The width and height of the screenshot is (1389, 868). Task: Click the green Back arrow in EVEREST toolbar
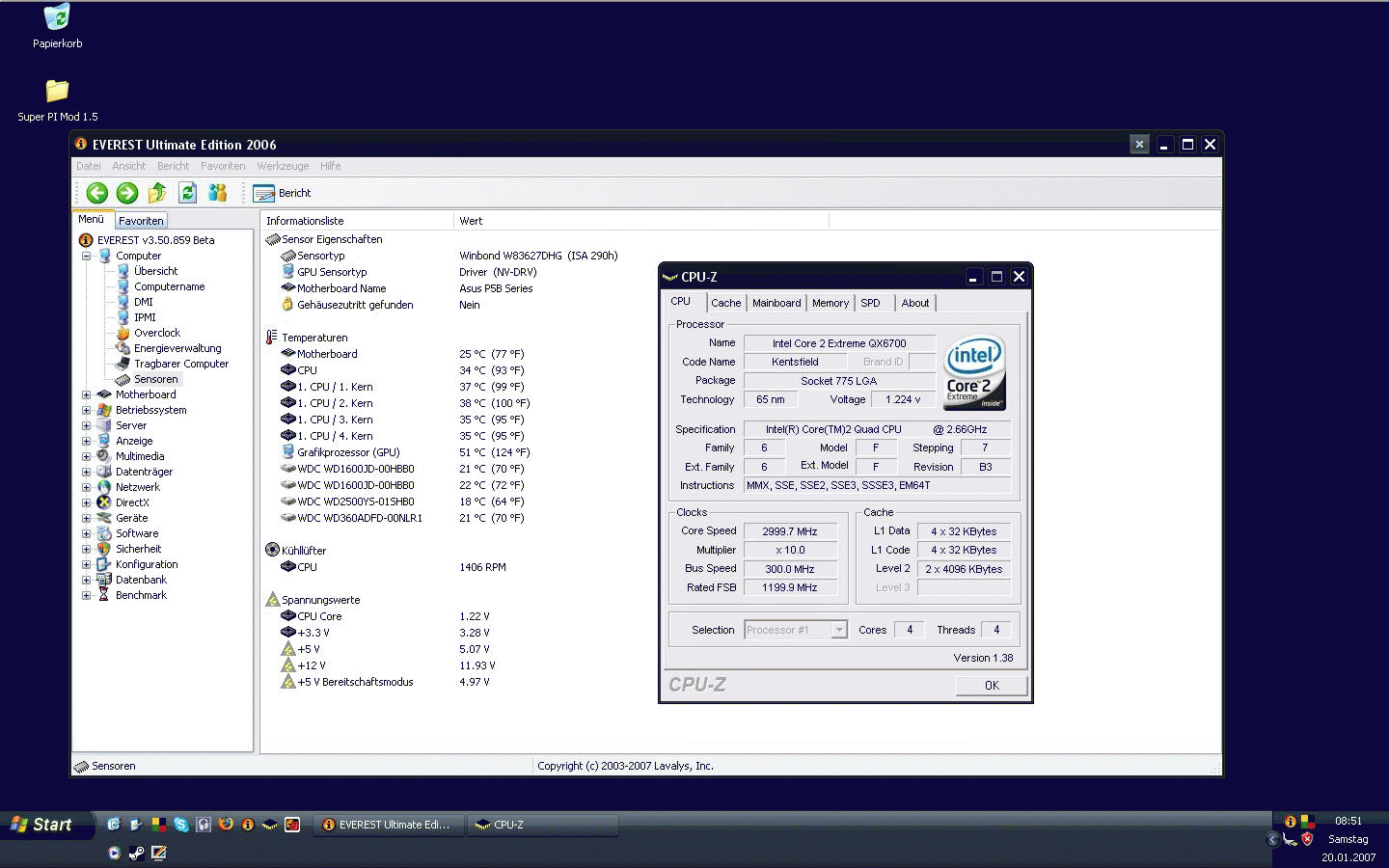[x=97, y=193]
